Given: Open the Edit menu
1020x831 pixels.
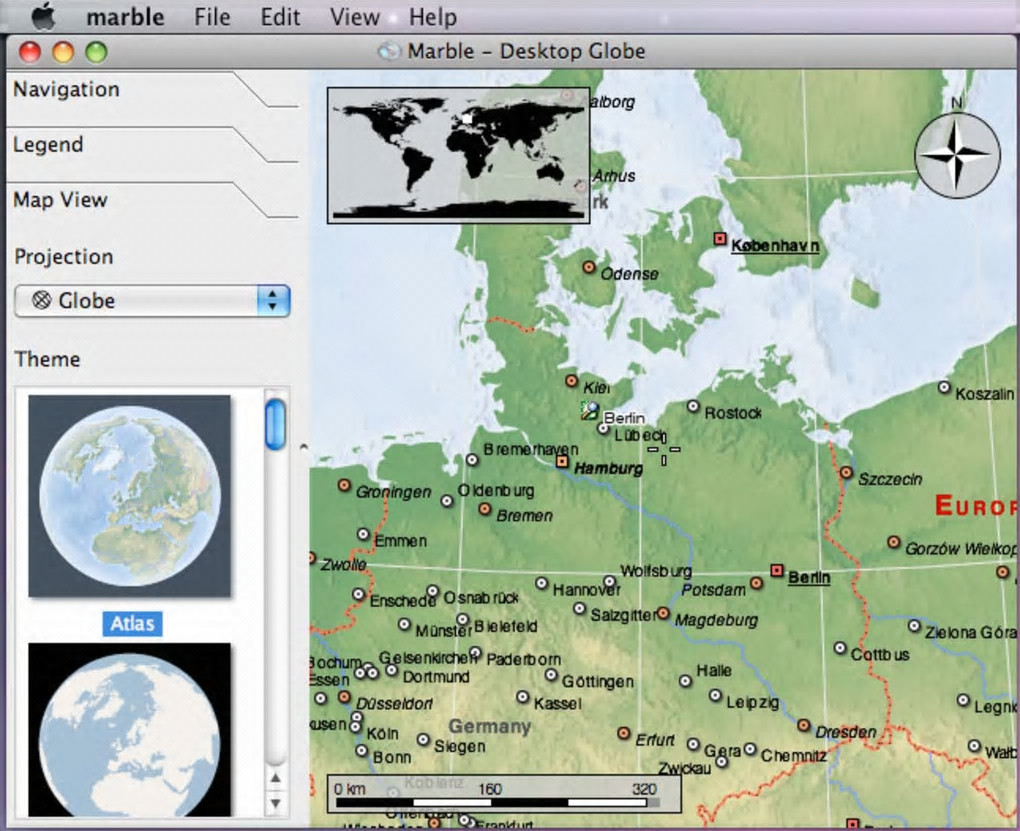Looking at the screenshot, I should click(x=280, y=16).
